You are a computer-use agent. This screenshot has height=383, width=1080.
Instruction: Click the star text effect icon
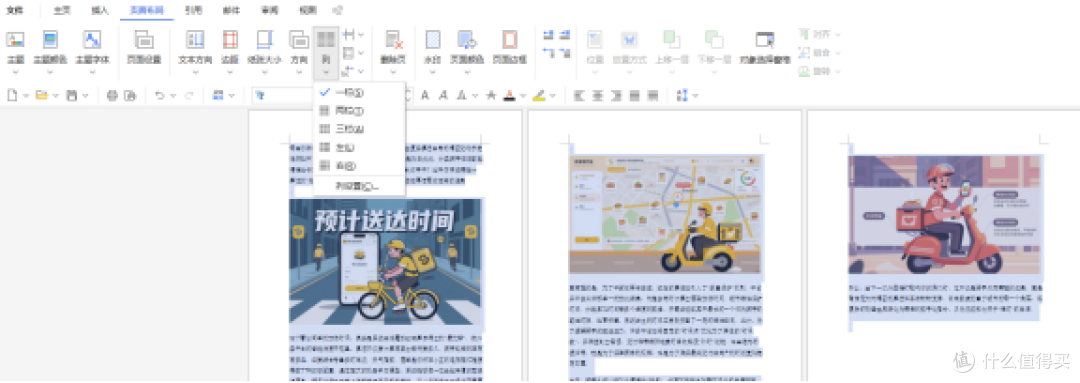[x=491, y=95]
